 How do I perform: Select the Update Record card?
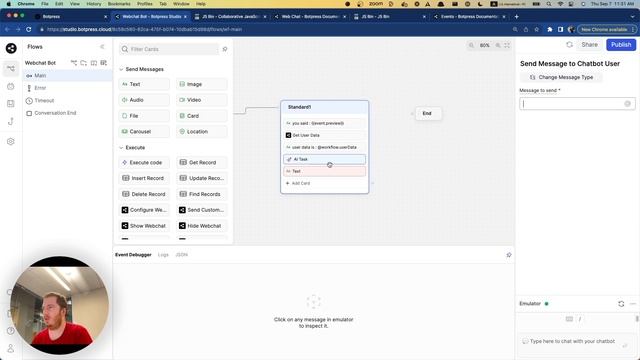[202, 178]
